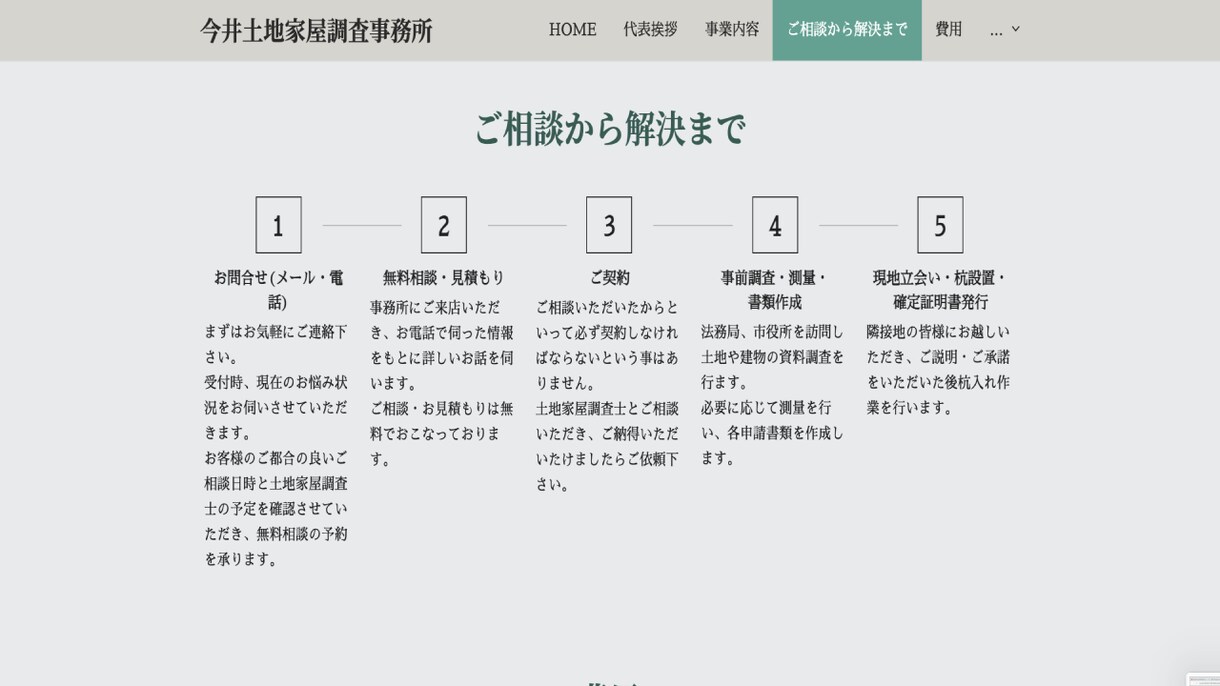Click the 事前調査・測量・書類作成 heading
Screen dimensions: 1220x686
point(775,289)
